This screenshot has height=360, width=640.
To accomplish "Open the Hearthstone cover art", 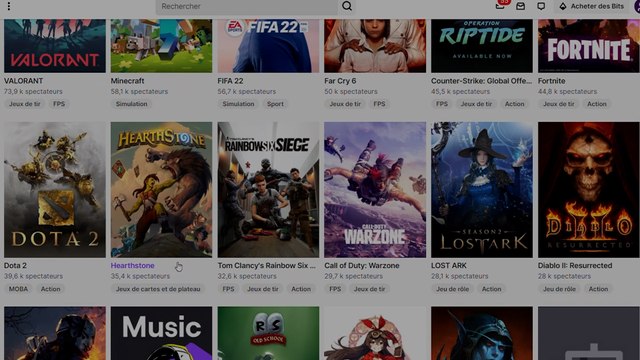I will [161, 189].
